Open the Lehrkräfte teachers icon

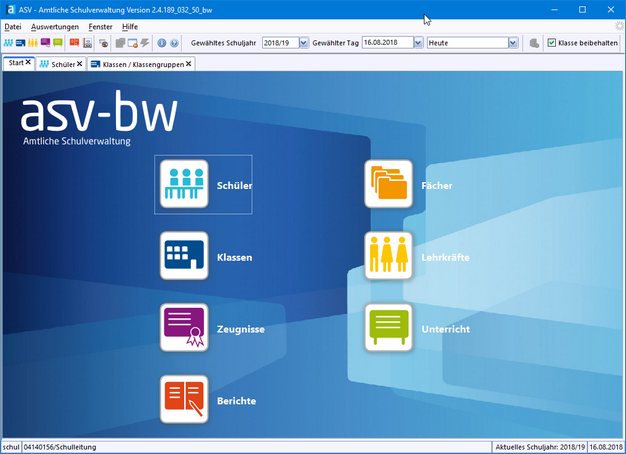(x=388, y=257)
